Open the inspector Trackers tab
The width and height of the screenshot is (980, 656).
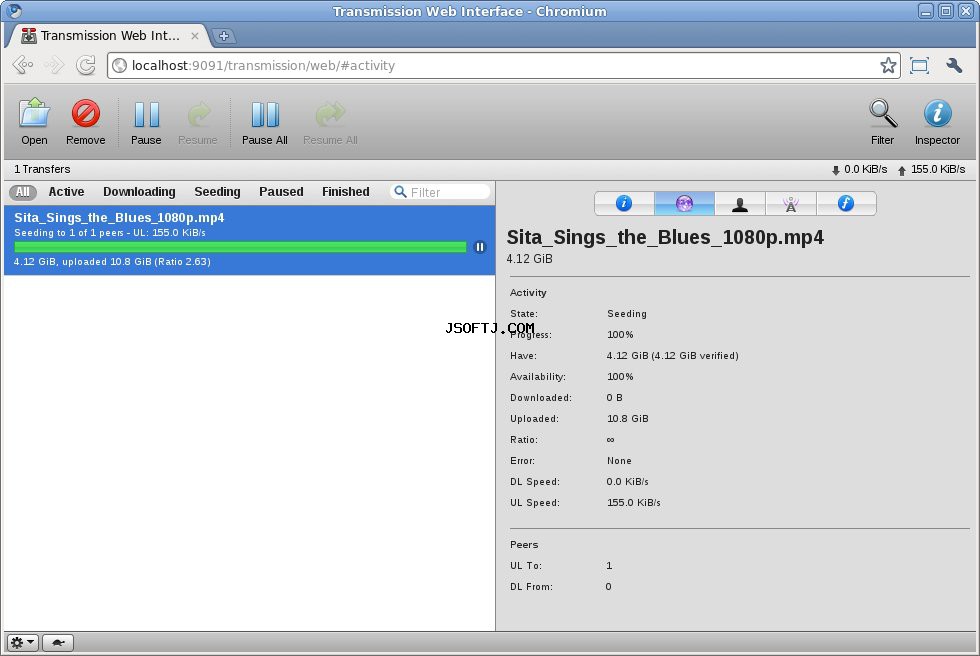tap(791, 204)
